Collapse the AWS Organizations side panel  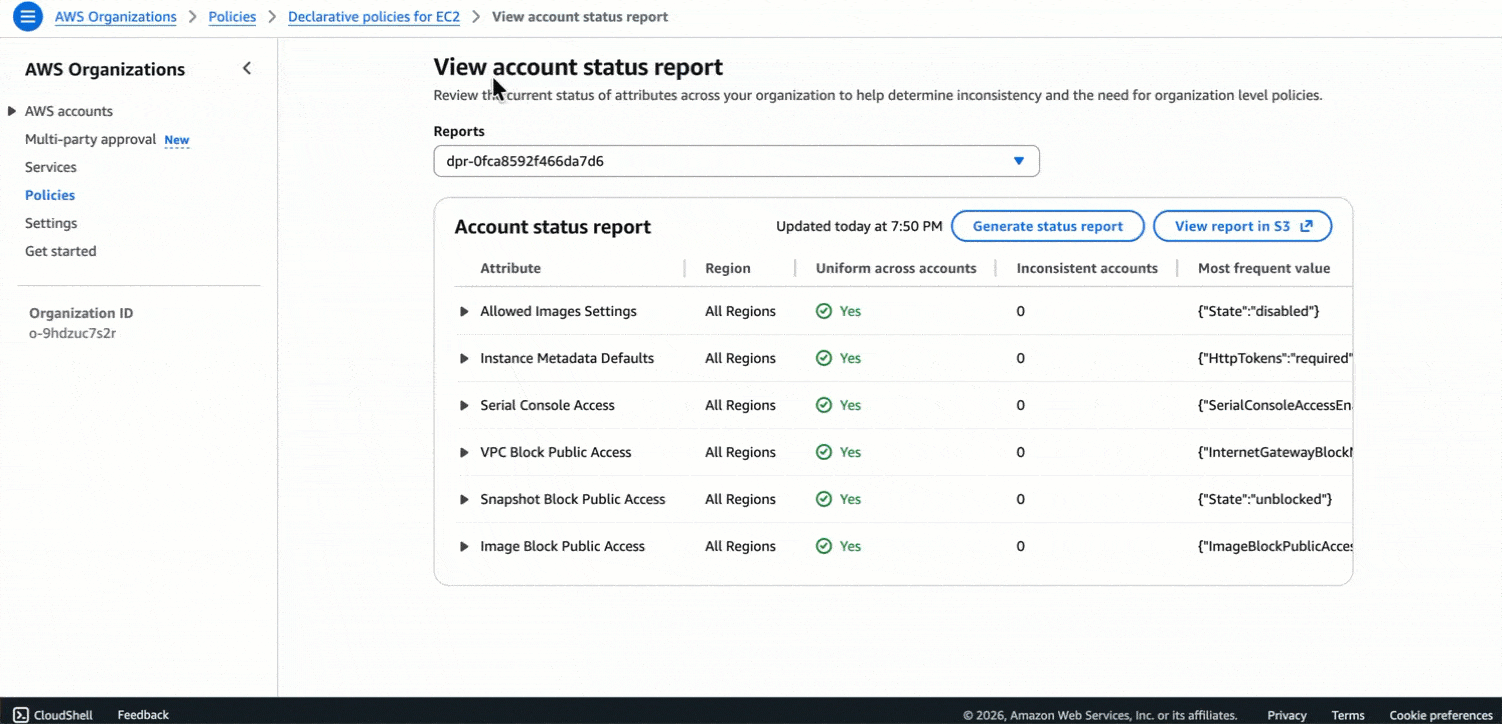[x=247, y=69]
